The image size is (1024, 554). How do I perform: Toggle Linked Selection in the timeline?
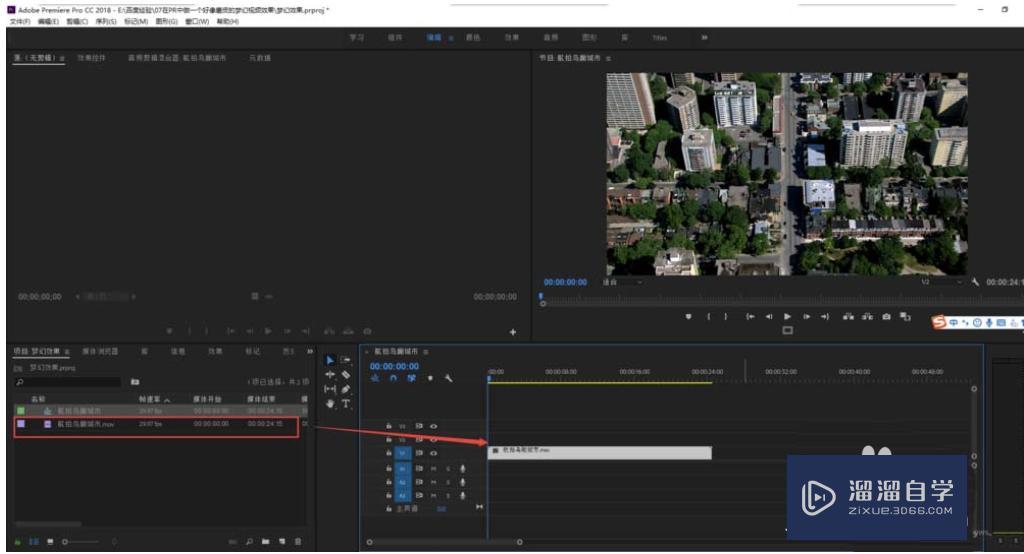pyautogui.click(x=411, y=378)
